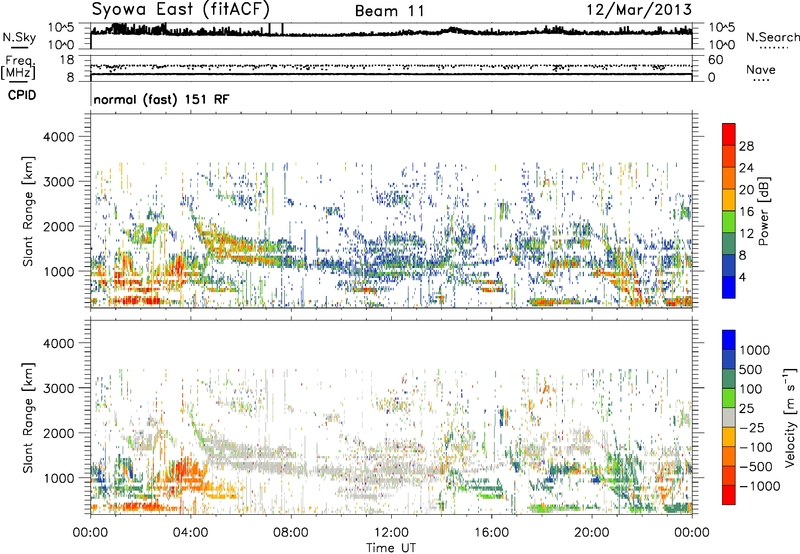Click the 'Velocity [m s-1]' colorbar title

790,417
